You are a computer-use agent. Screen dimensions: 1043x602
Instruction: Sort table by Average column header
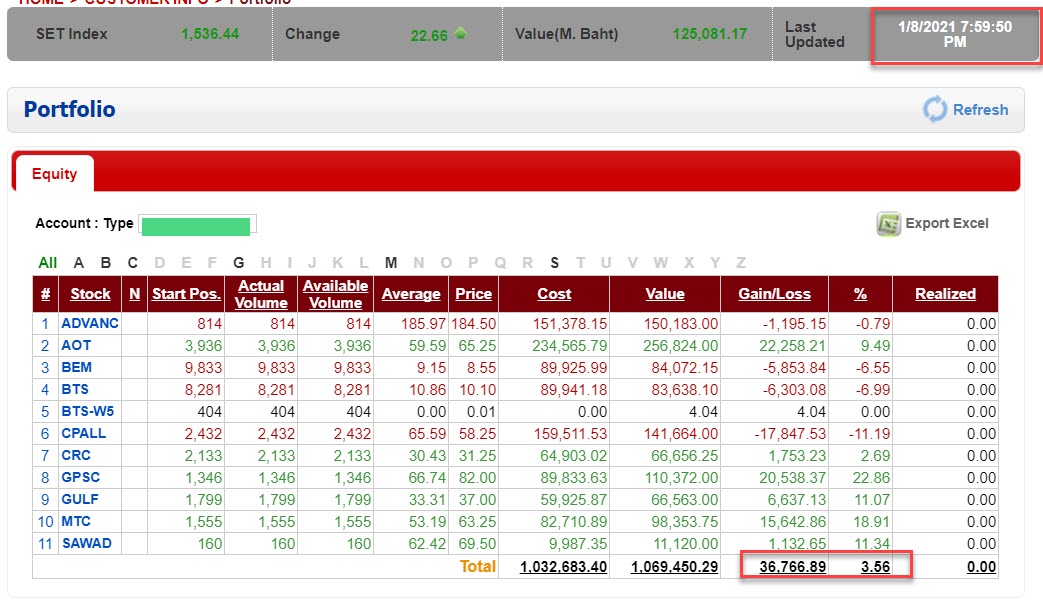(411, 294)
